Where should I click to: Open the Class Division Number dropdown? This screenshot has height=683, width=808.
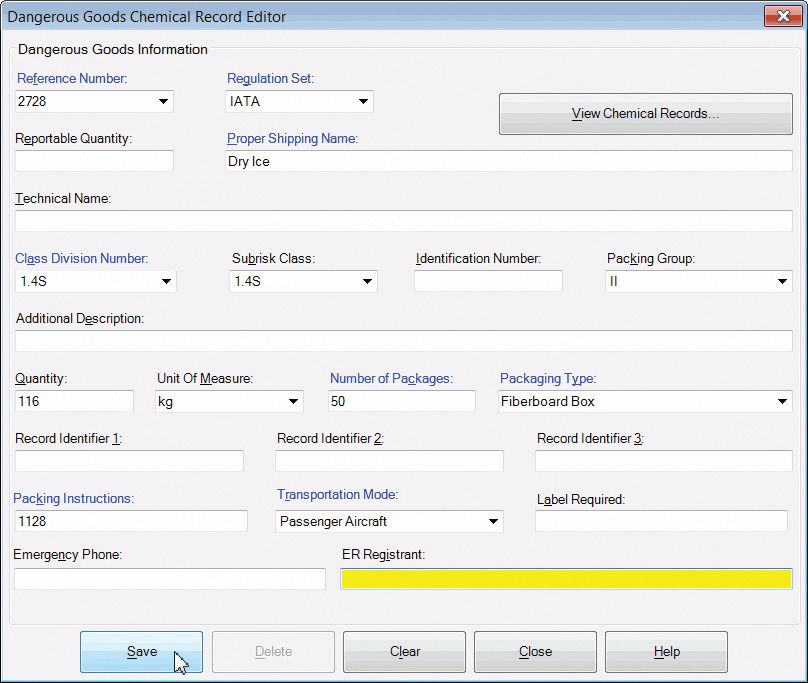[x=166, y=281]
